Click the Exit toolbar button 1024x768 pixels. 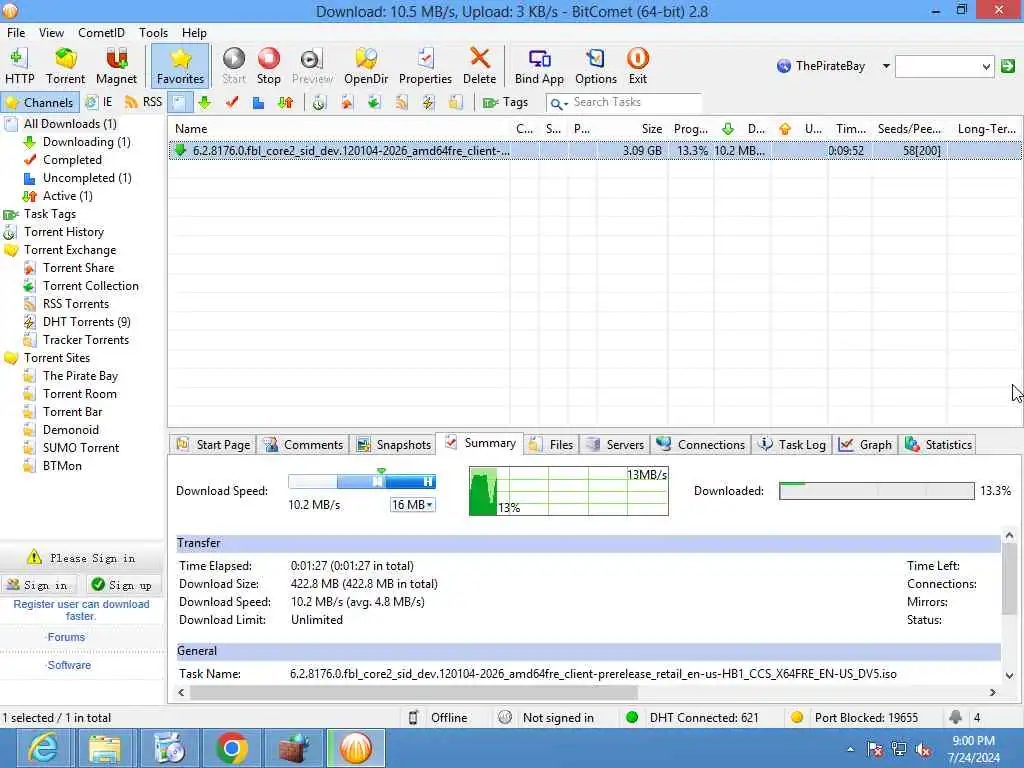tap(637, 66)
